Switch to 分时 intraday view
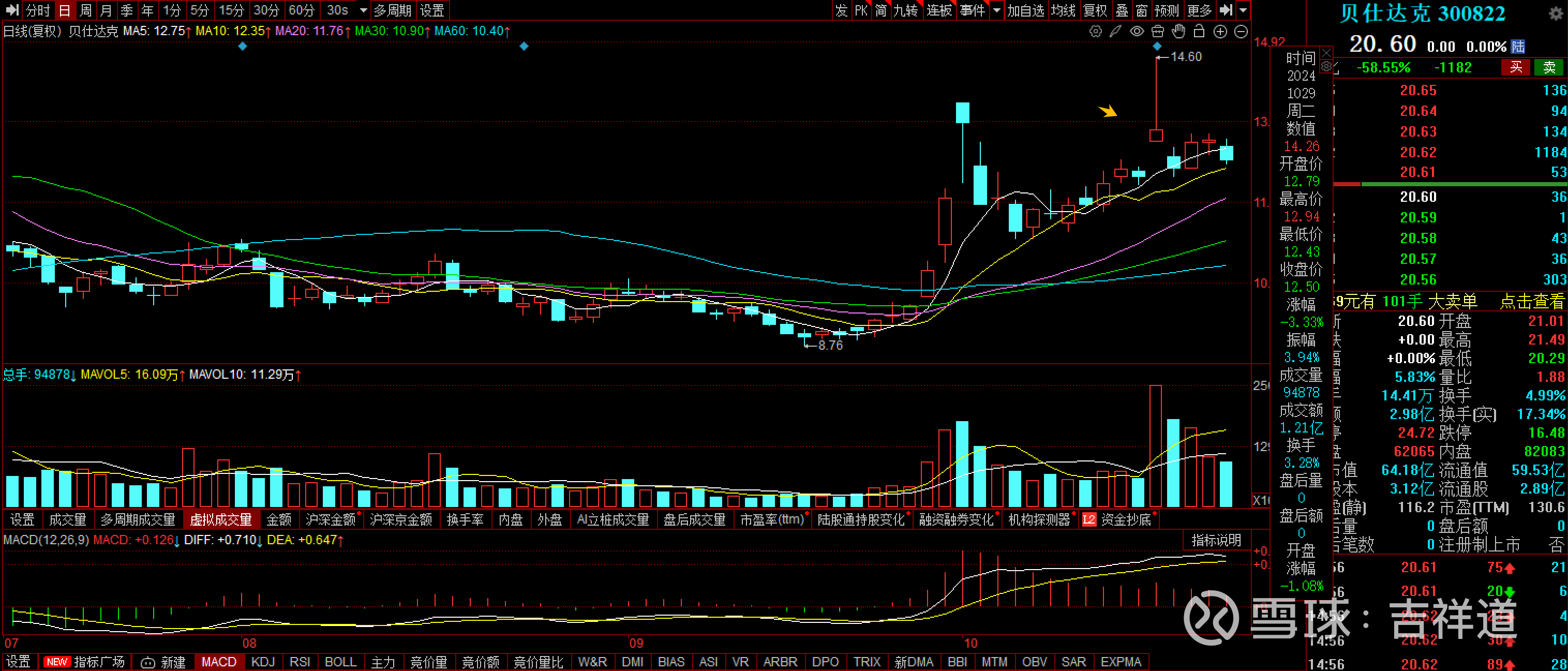The height and width of the screenshot is (671, 1568). tap(37, 10)
